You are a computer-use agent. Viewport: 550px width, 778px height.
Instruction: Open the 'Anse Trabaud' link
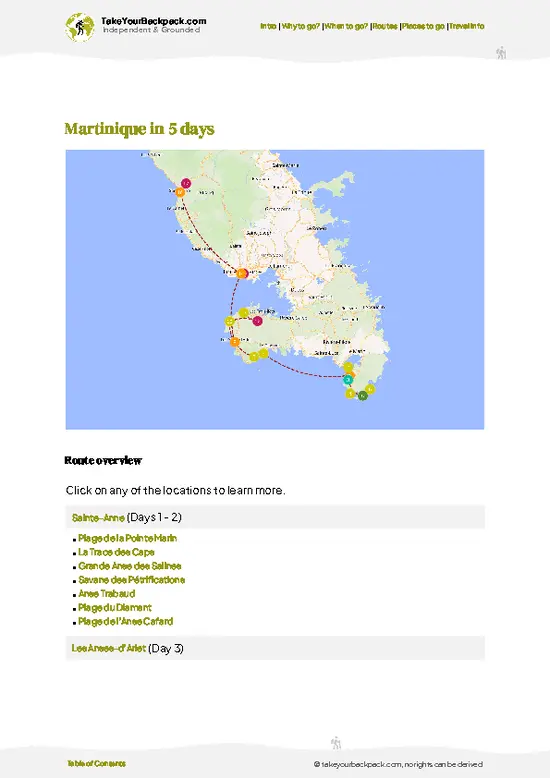[106, 594]
